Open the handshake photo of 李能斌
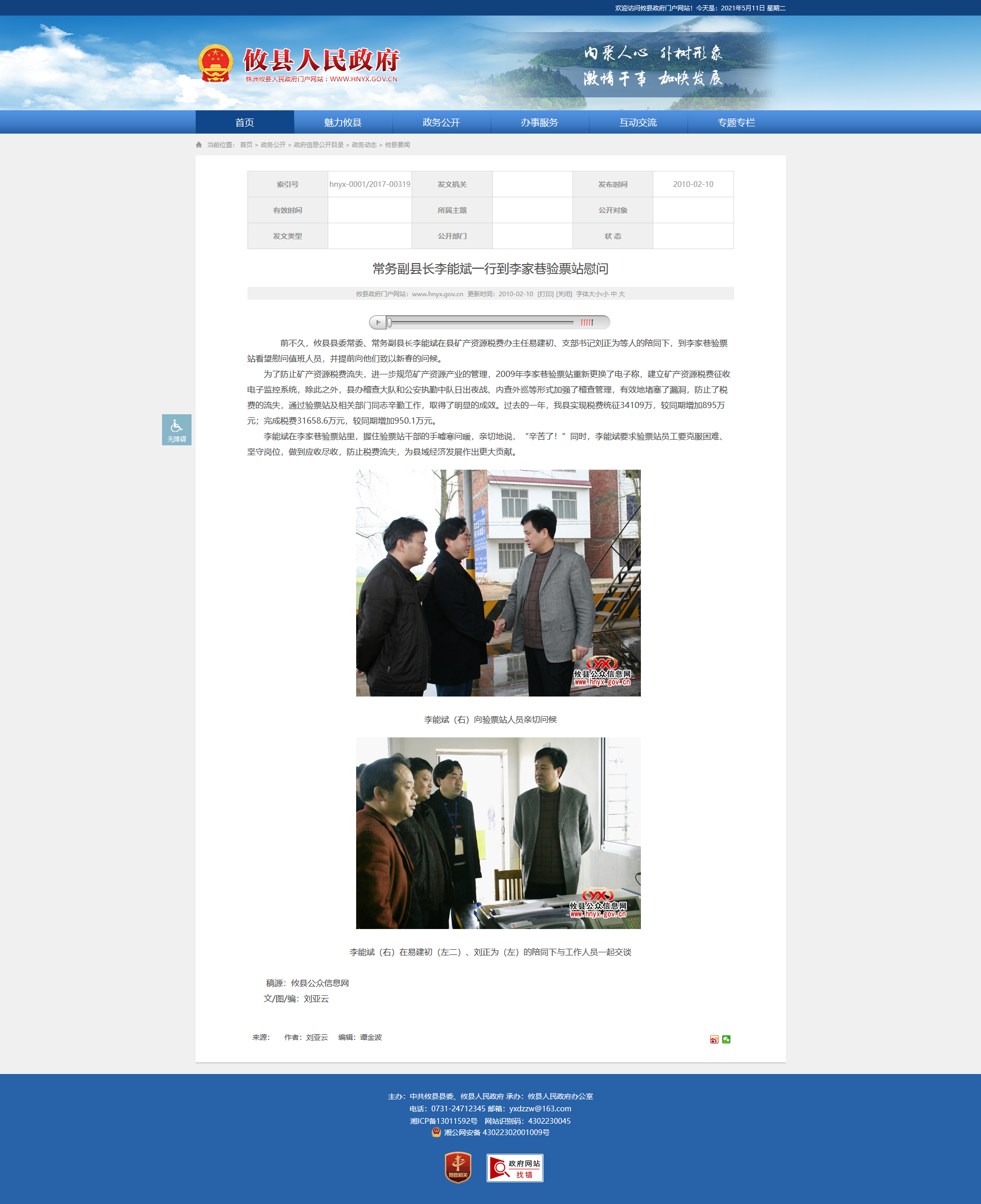 (x=498, y=583)
